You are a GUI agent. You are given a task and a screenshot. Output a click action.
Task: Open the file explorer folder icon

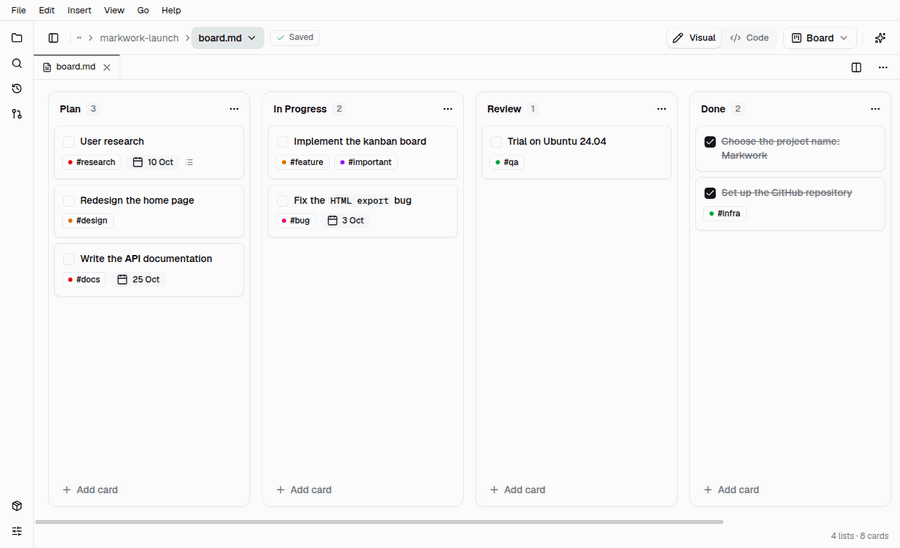point(17,38)
